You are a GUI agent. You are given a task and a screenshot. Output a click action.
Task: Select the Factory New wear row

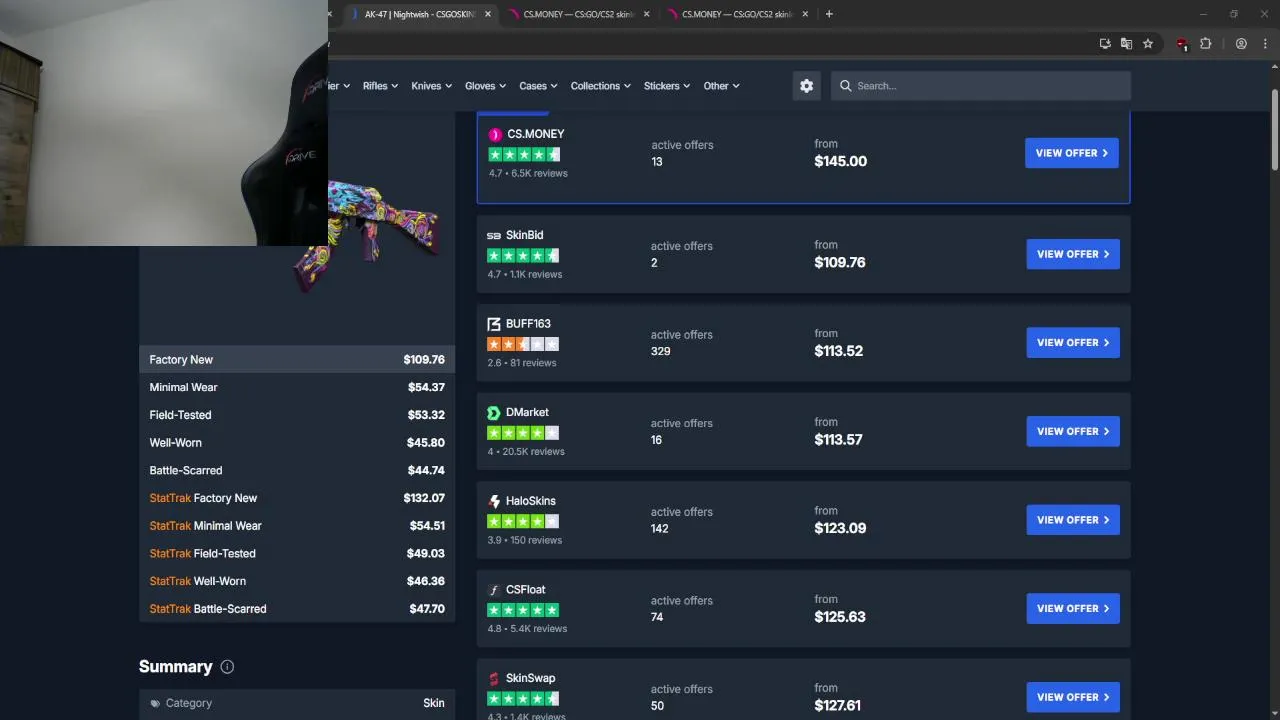click(297, 360)
